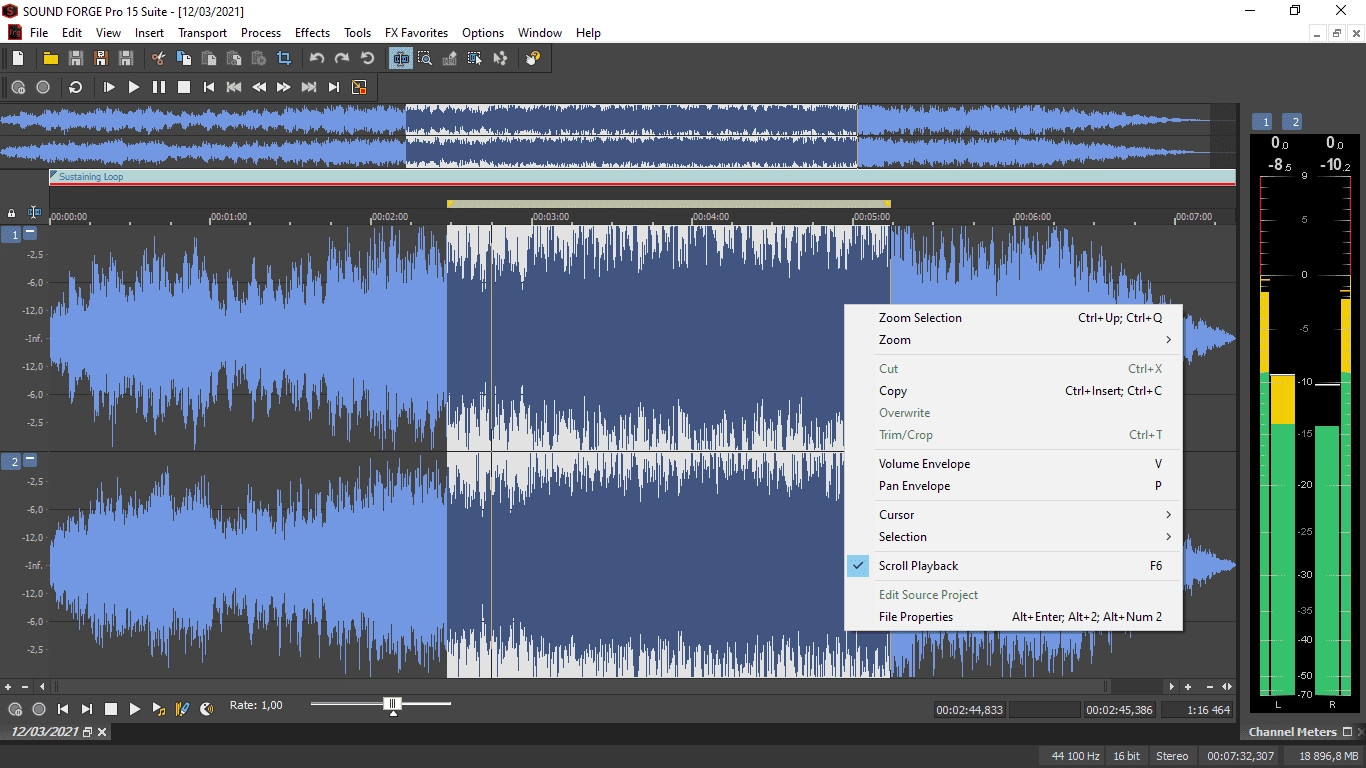
Task: Expand the Cursor submenu
Action: point(1013,515)
